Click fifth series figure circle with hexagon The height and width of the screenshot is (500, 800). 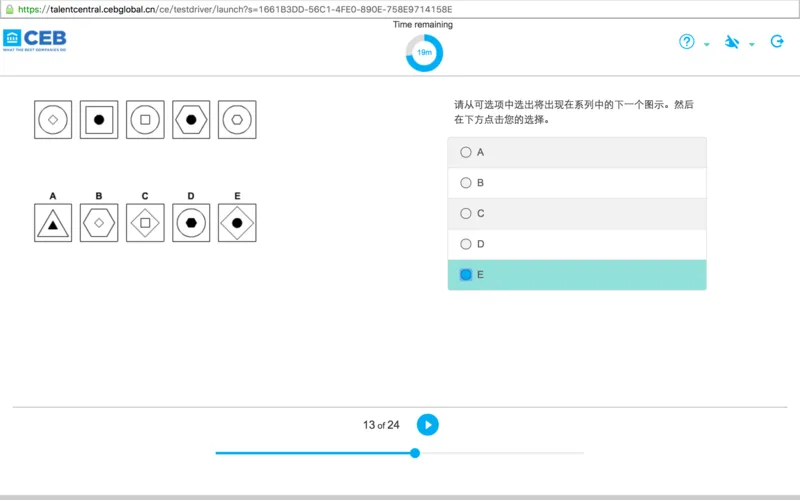(x=237, y=119)
